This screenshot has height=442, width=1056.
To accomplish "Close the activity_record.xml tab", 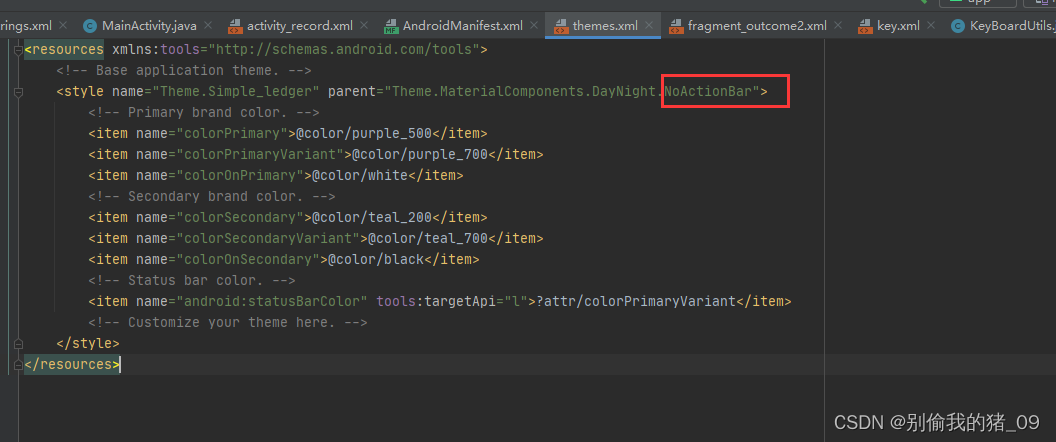I will tap(364, 26).
